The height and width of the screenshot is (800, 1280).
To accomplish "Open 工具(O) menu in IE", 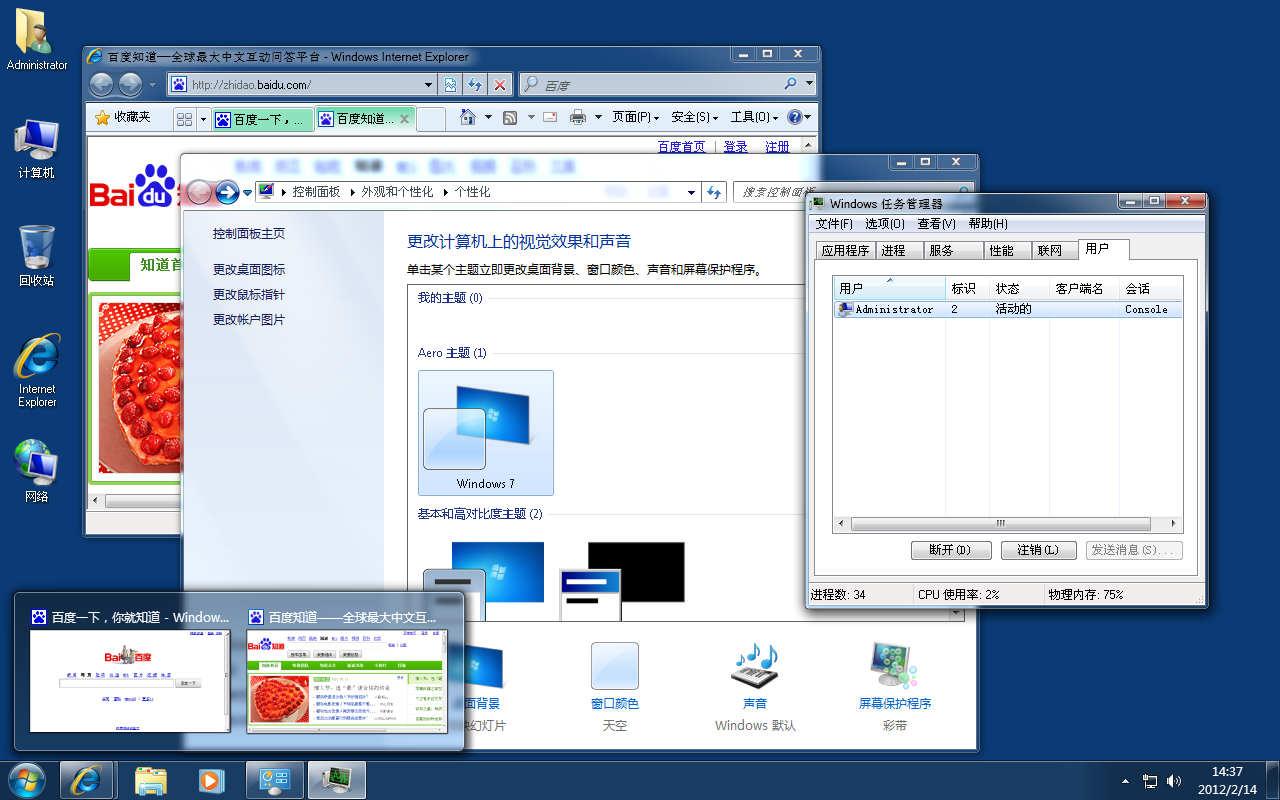I will click(x=755, y=117).
